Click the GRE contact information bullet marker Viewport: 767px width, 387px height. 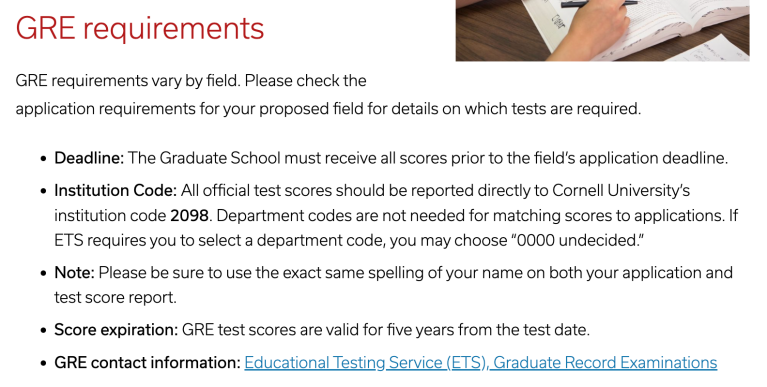pos(44,364)
